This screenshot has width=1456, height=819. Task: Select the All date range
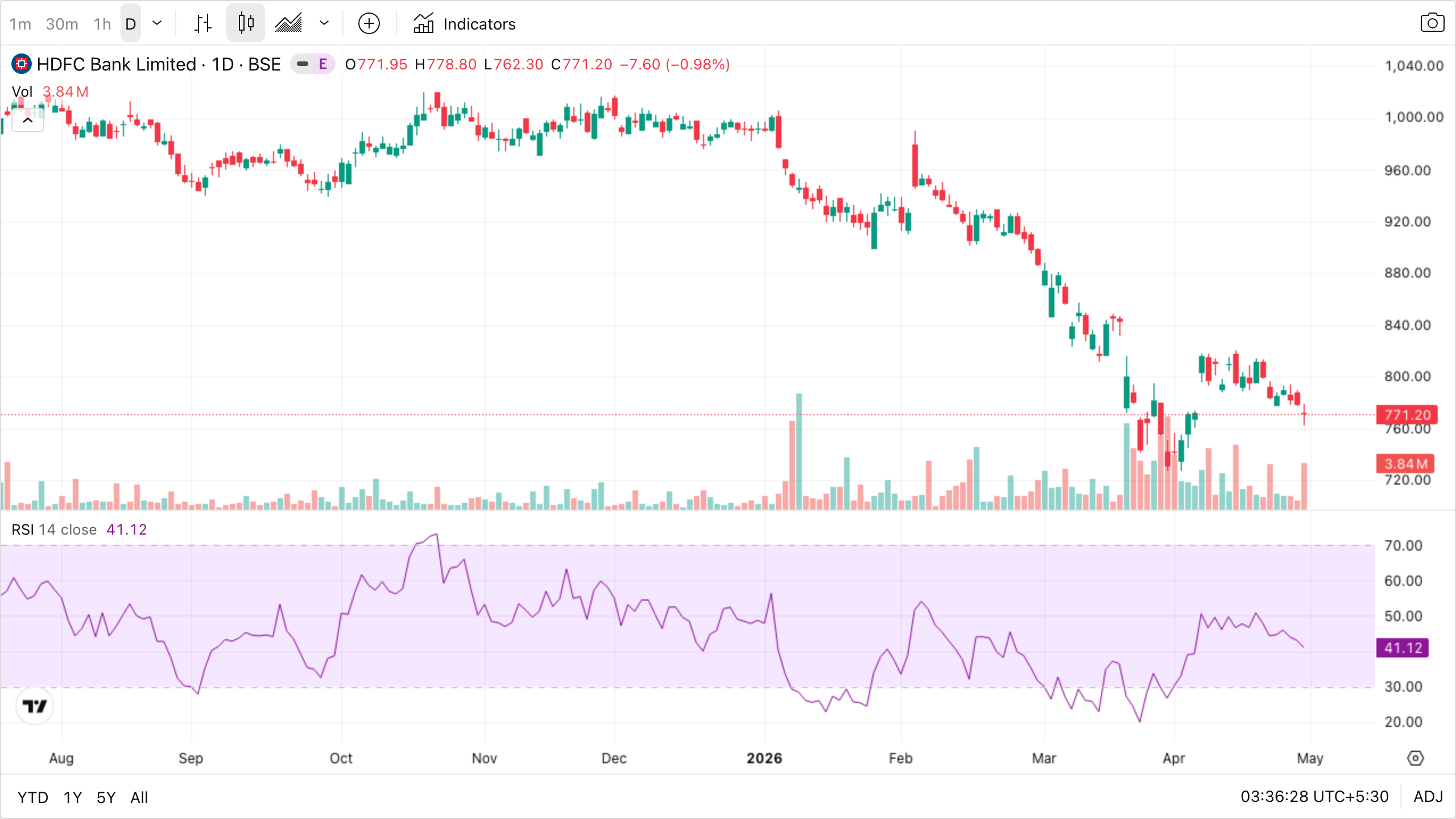pos(139,797)
